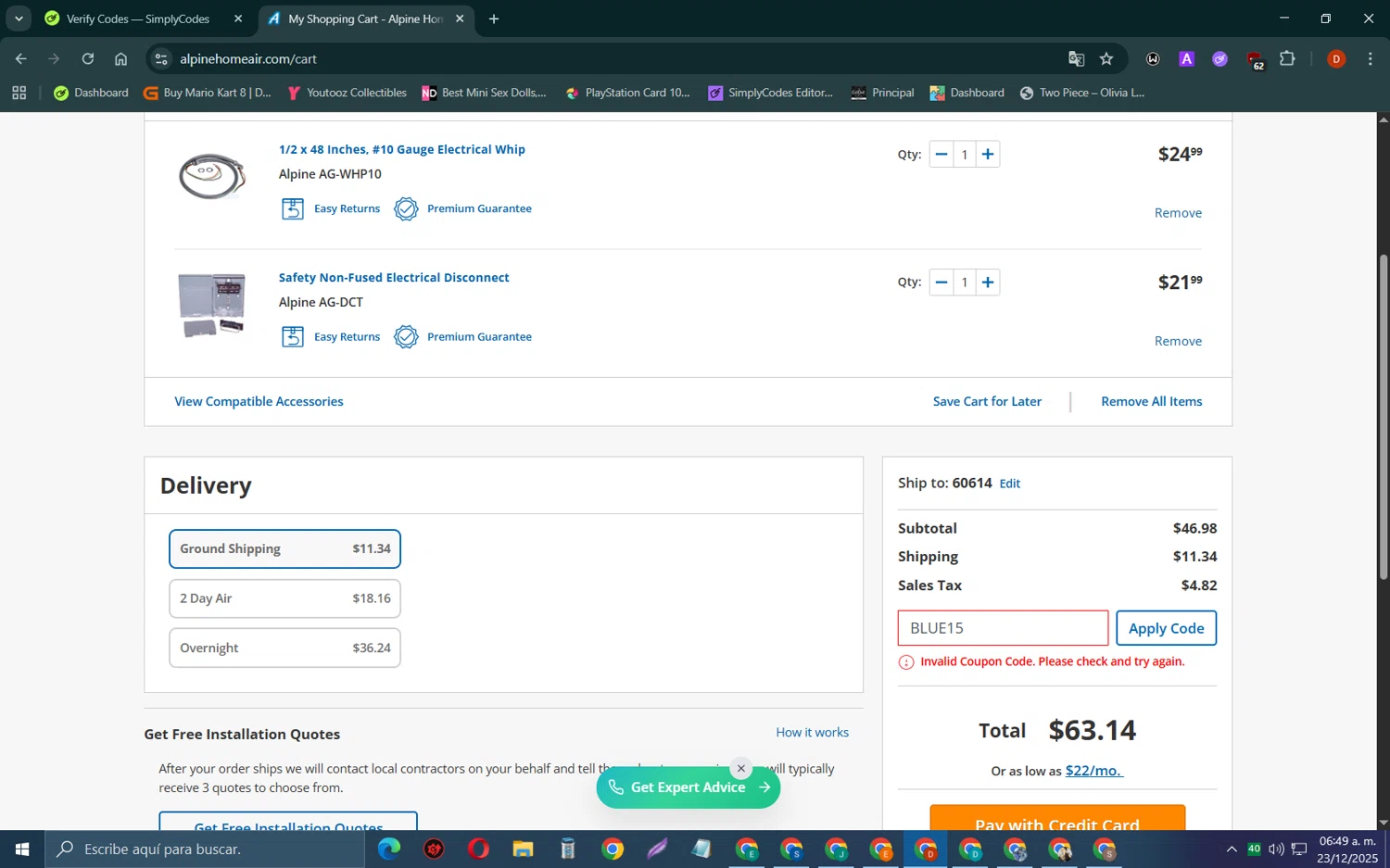The height and width of the screenshot is (868, 1390).
Task: Go back to the previous page
Action: pyautogui.click(x=20, y=58)
